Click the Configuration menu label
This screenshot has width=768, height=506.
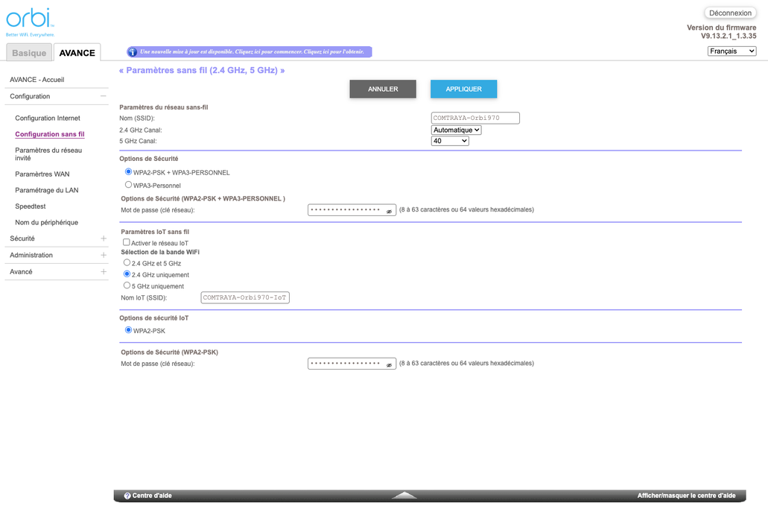click(30, 96)
